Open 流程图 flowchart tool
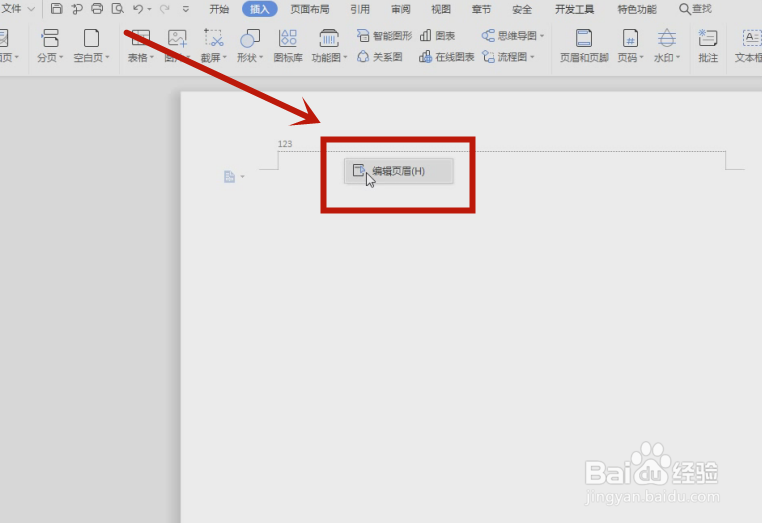Image resolution: width=762 pixels, height=523 pixels. coord(508,57)
